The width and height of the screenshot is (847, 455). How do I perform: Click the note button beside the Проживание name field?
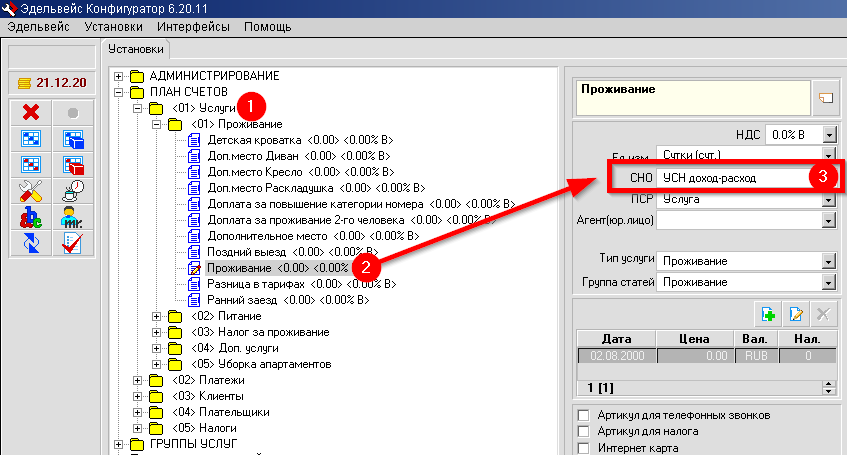tap(825, 97)
